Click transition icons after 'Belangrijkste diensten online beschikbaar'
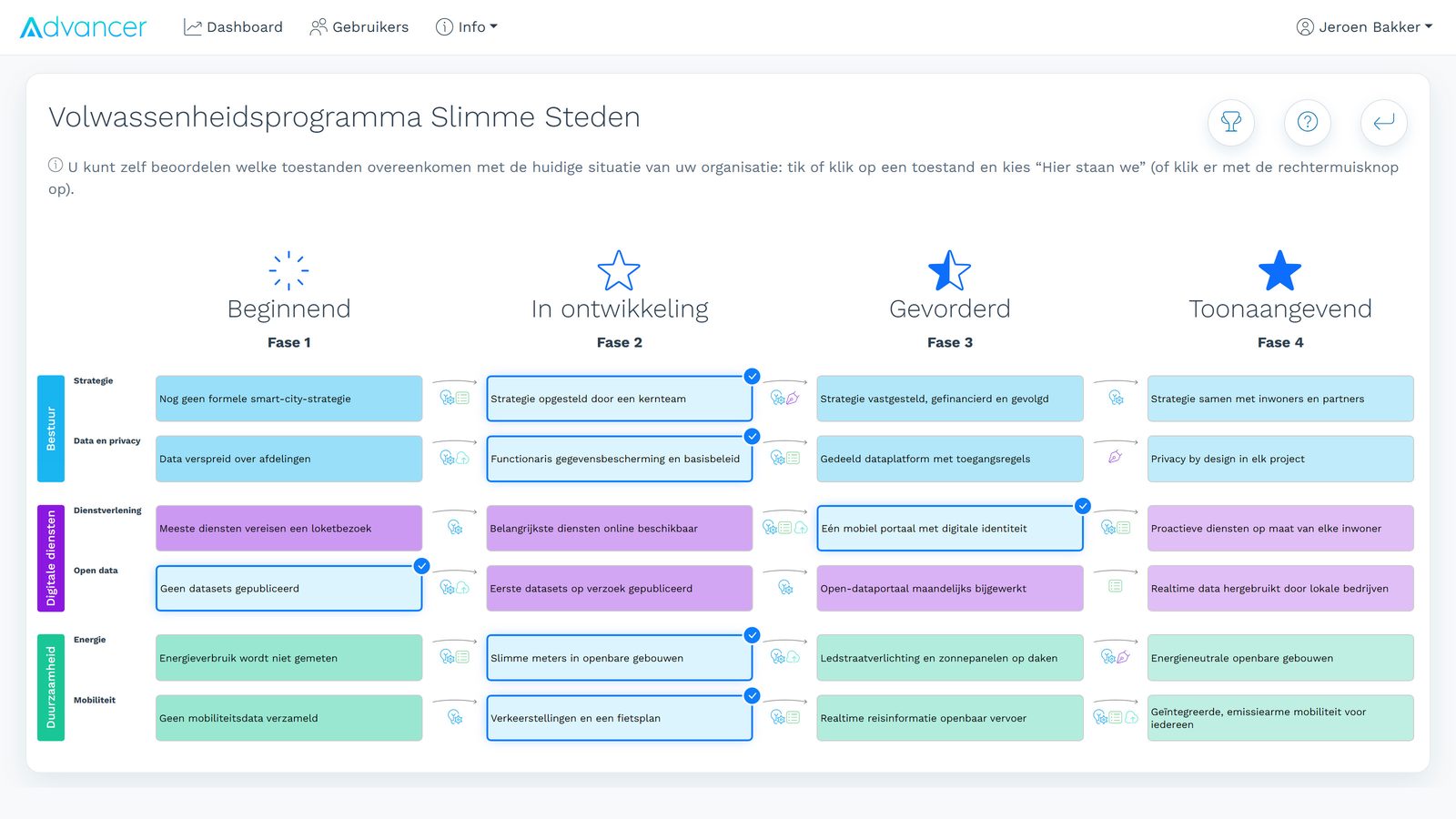 (x=785, y=527)
